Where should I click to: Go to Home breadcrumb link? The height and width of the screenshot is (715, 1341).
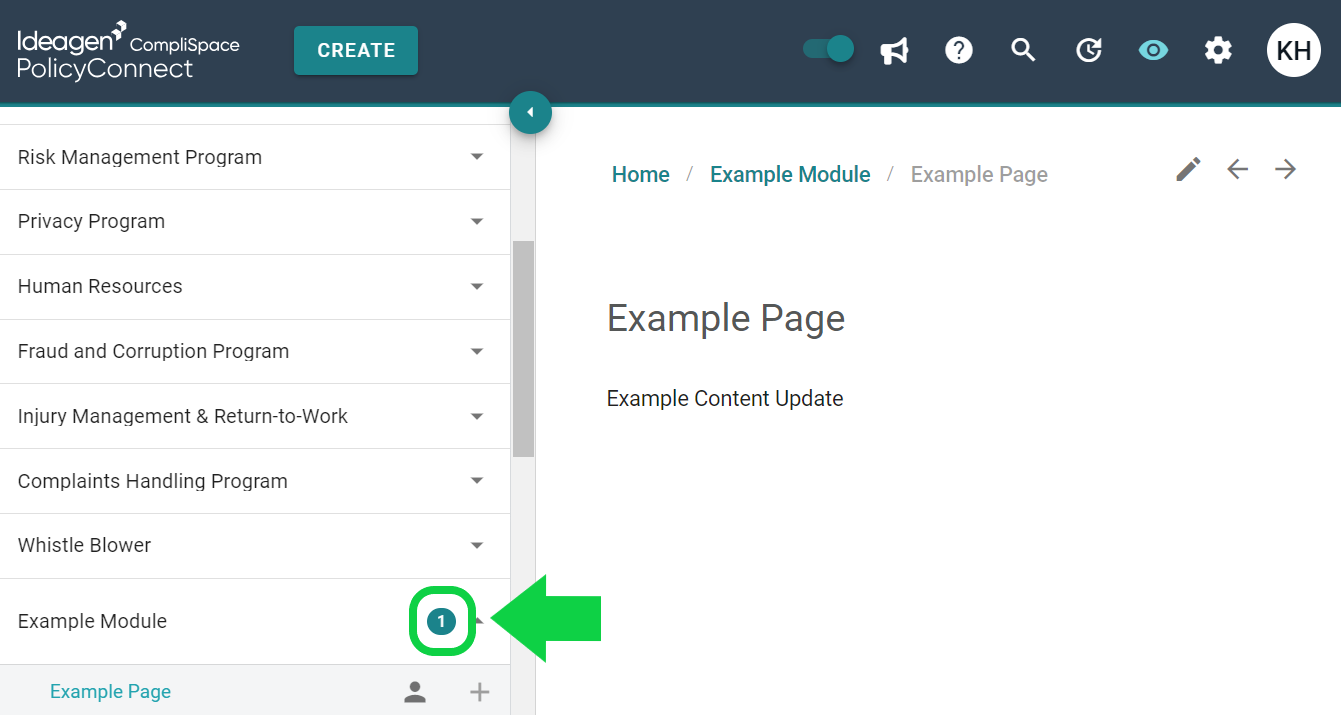coord(641,174)
